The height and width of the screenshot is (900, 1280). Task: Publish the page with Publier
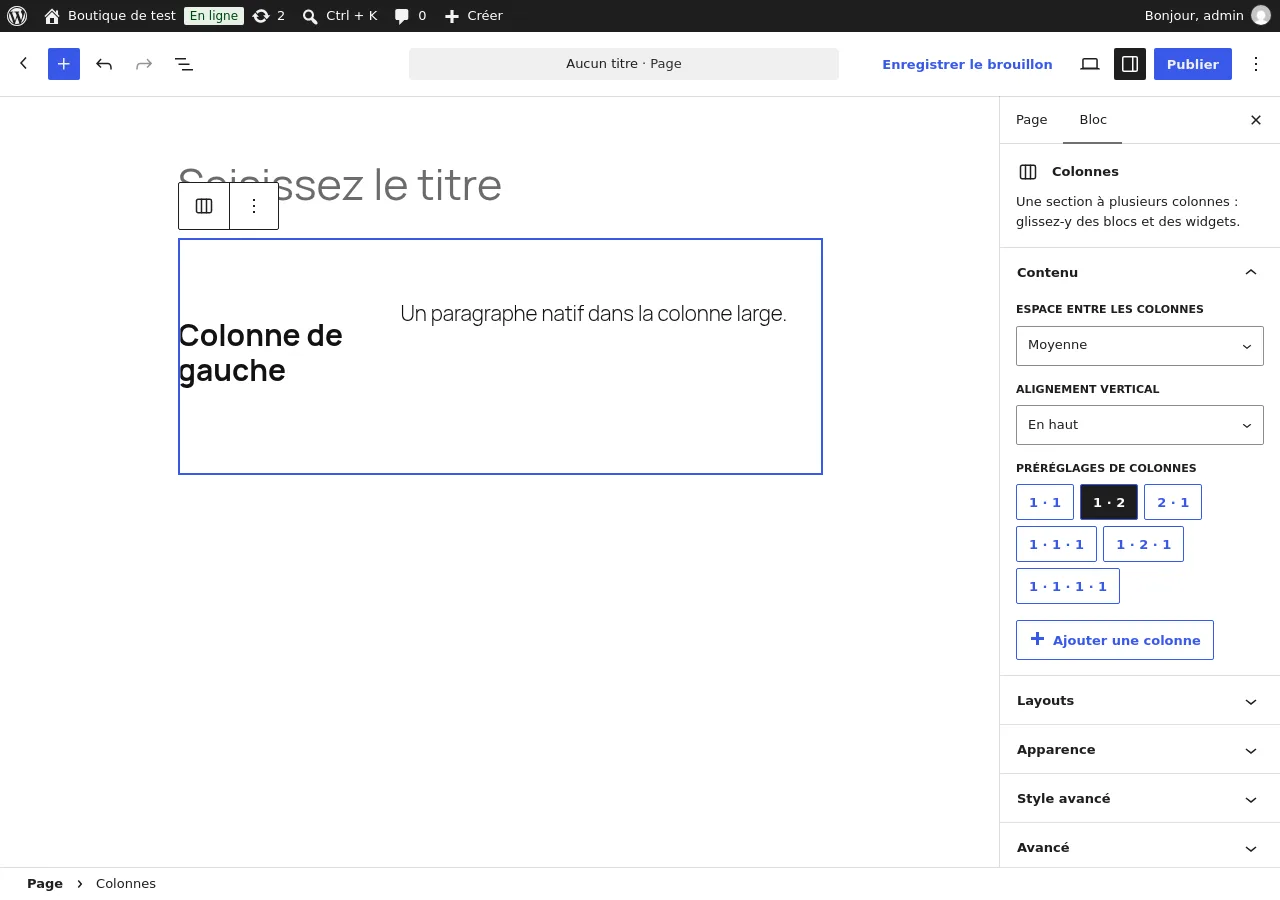pos(1193,64)
